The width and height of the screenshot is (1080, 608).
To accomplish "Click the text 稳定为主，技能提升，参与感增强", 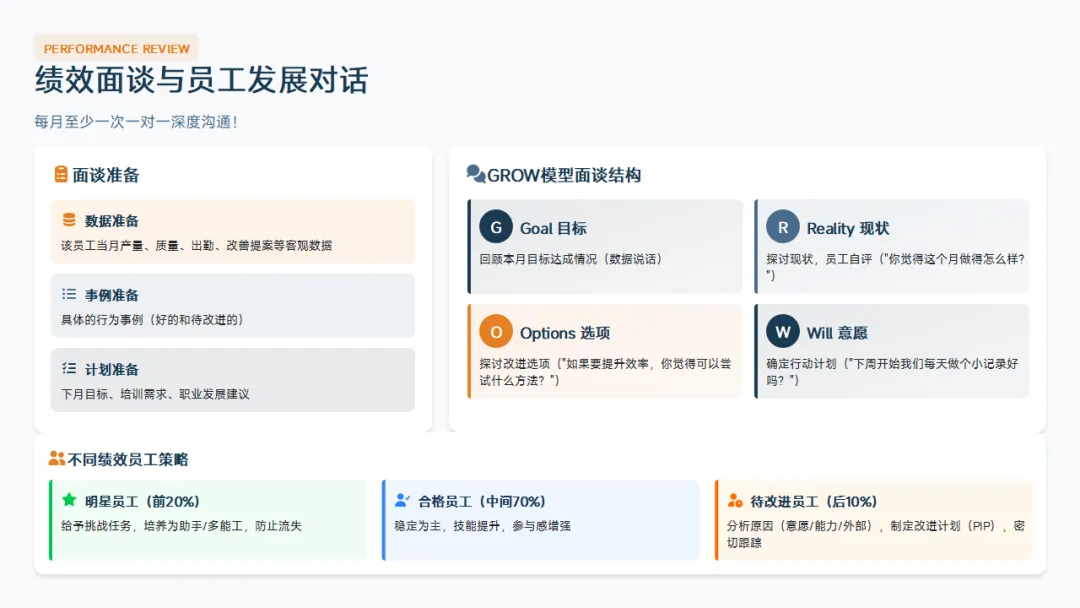I will pyautogui.click(x=482, y=525).
